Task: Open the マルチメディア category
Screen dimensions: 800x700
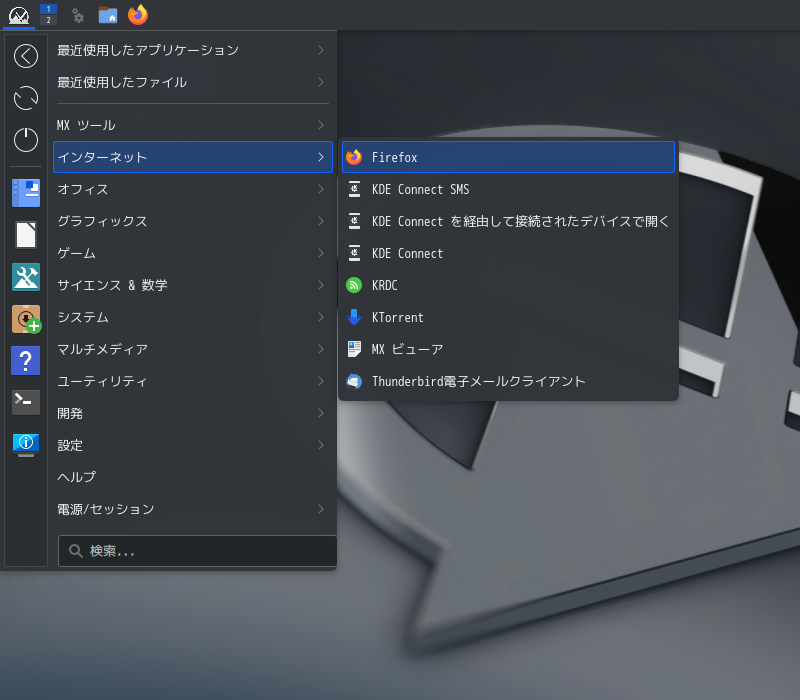Action: click(x=193, y=349)
